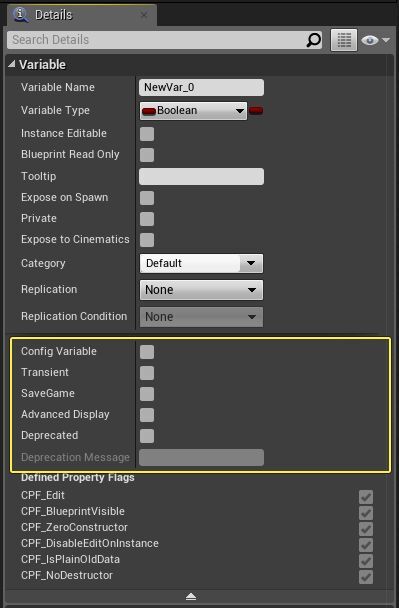
Task: Click the Defined Property Flags heading
Action: [x=78, y=478]
